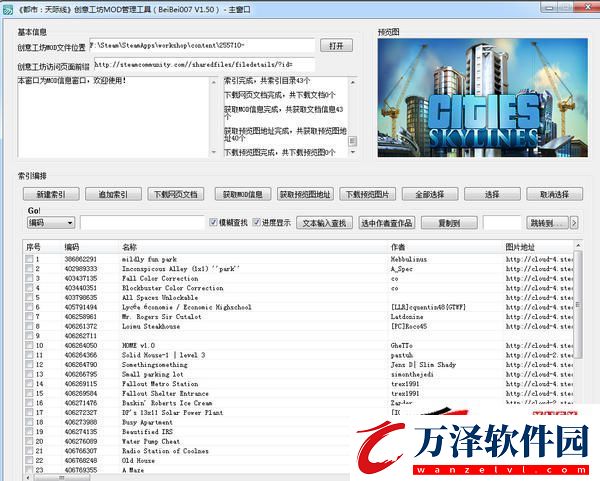Click the 新建索引 button

[51, 194]
